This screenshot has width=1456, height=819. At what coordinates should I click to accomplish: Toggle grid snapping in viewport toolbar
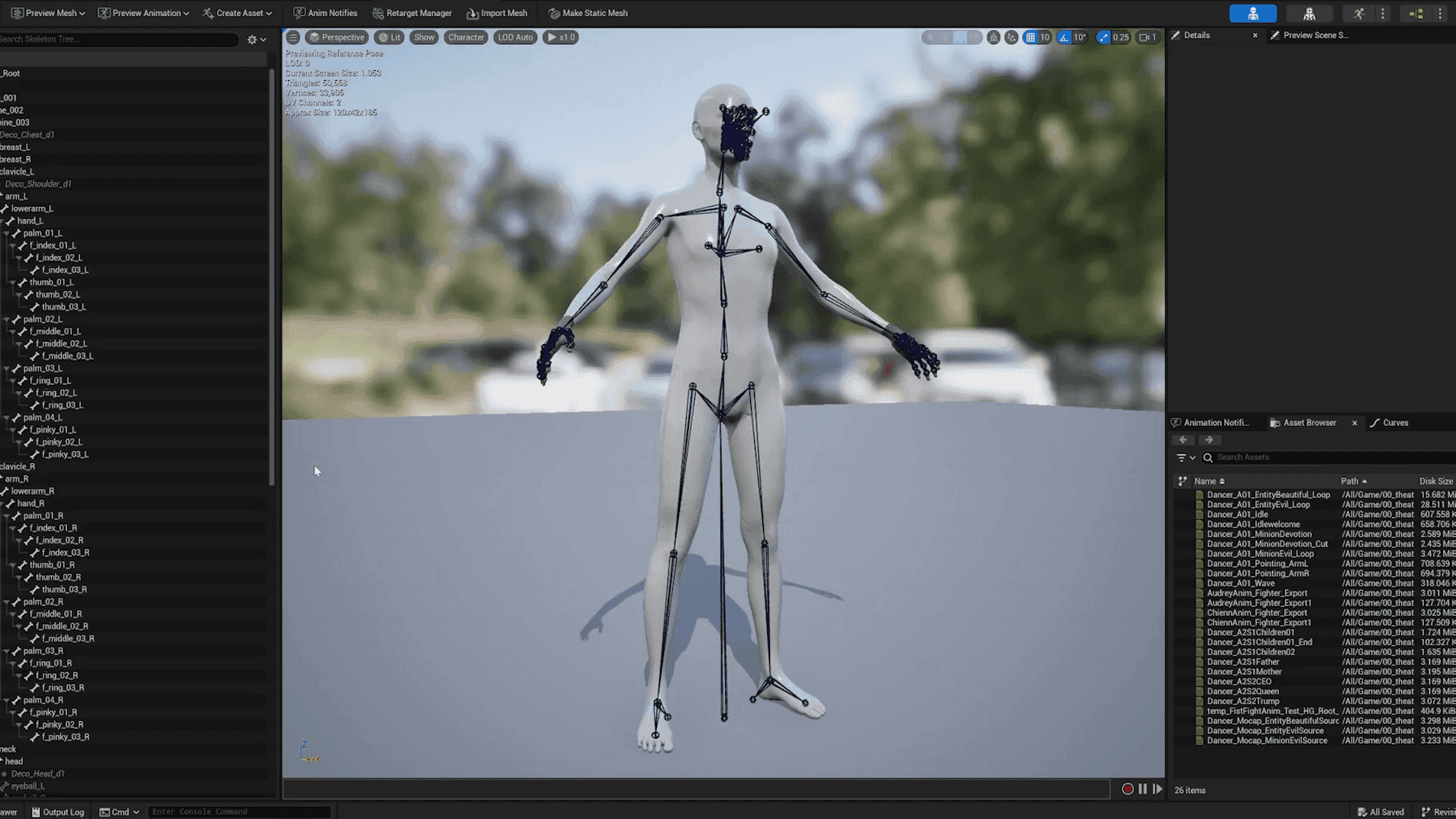tap(1030, 37)
